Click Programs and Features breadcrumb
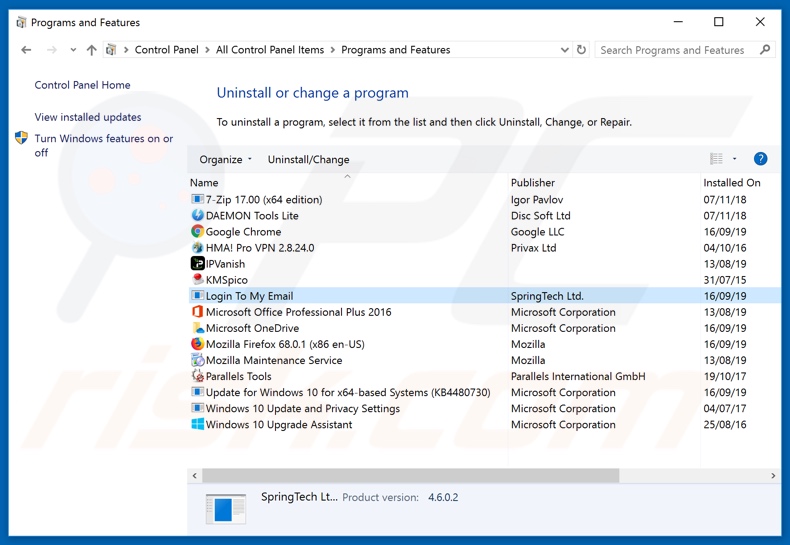 click(396, 50)
